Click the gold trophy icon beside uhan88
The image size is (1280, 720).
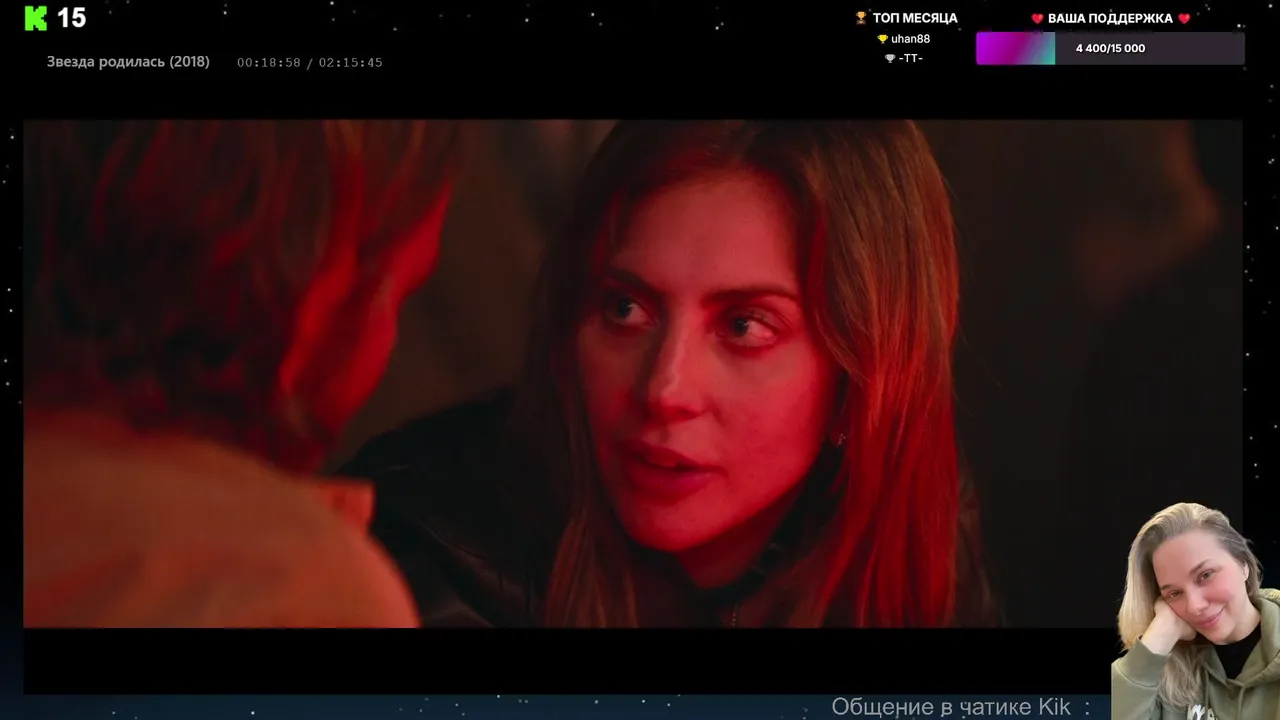pos(882,39)
